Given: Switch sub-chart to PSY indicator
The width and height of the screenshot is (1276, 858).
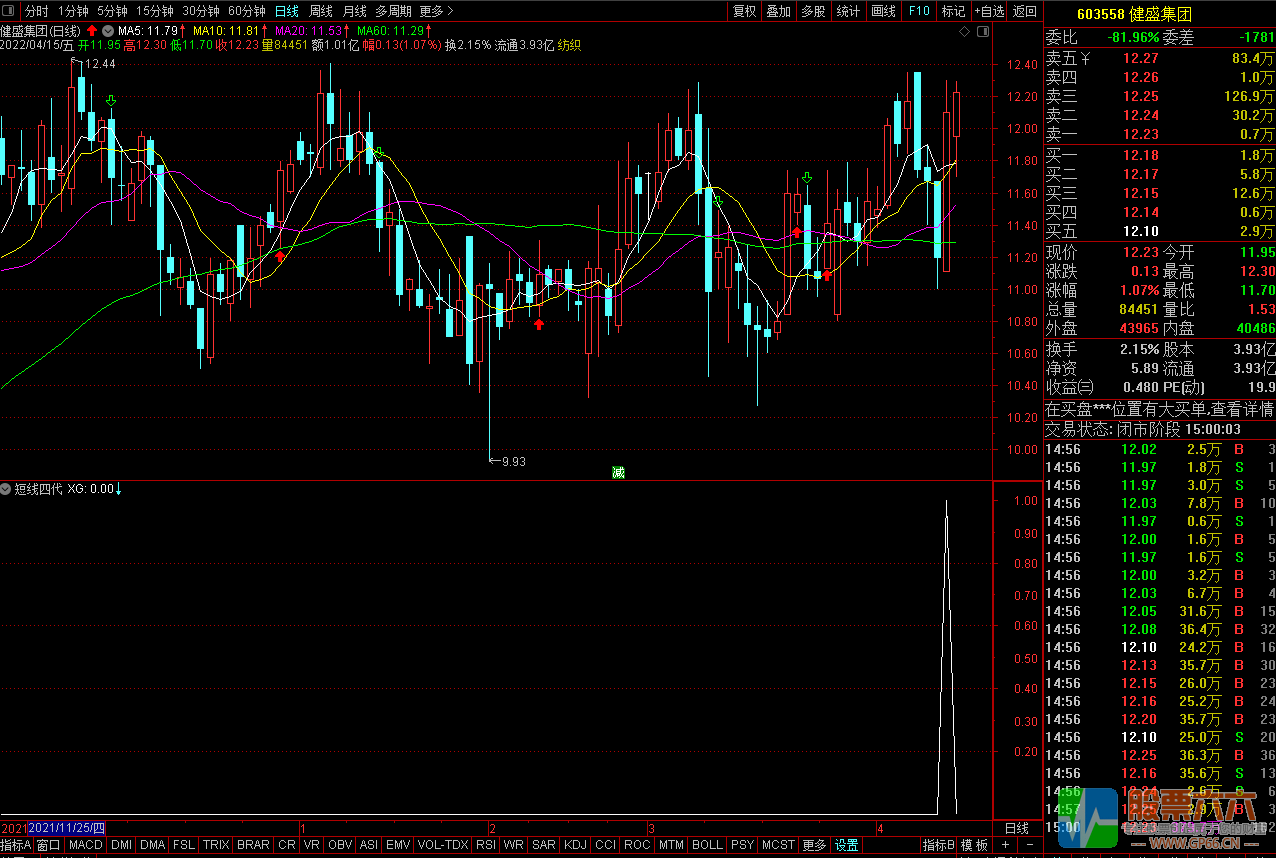Looking at the screenshot, I should [743, 845].
